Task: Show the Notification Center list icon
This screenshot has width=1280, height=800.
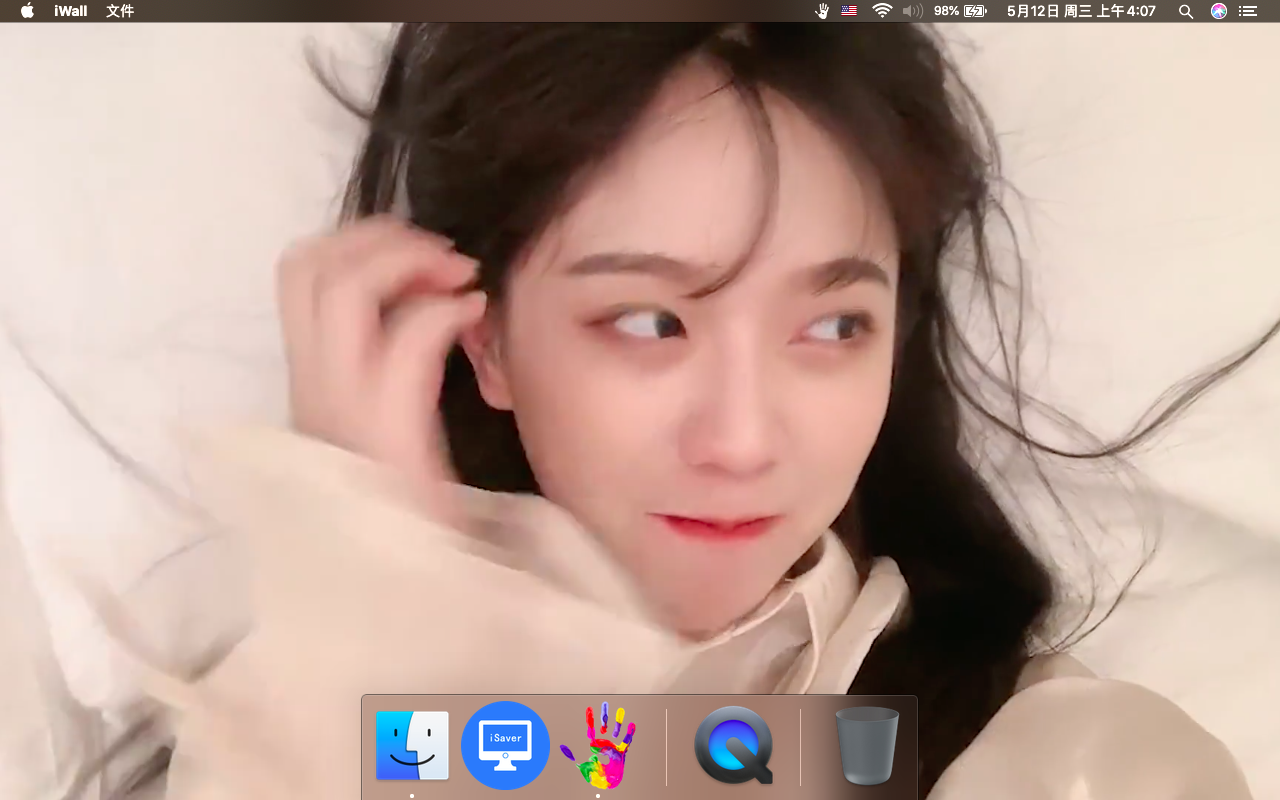Action: tap(1248, 11)
